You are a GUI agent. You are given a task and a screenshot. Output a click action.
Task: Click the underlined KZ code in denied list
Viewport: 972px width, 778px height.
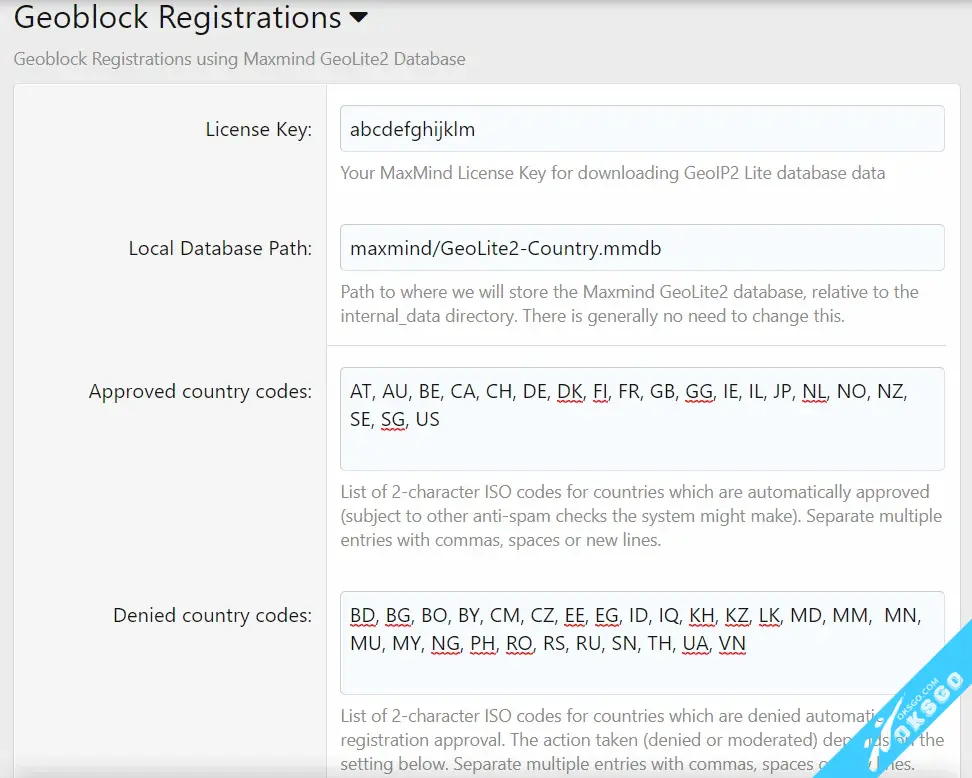coord(735,615)
